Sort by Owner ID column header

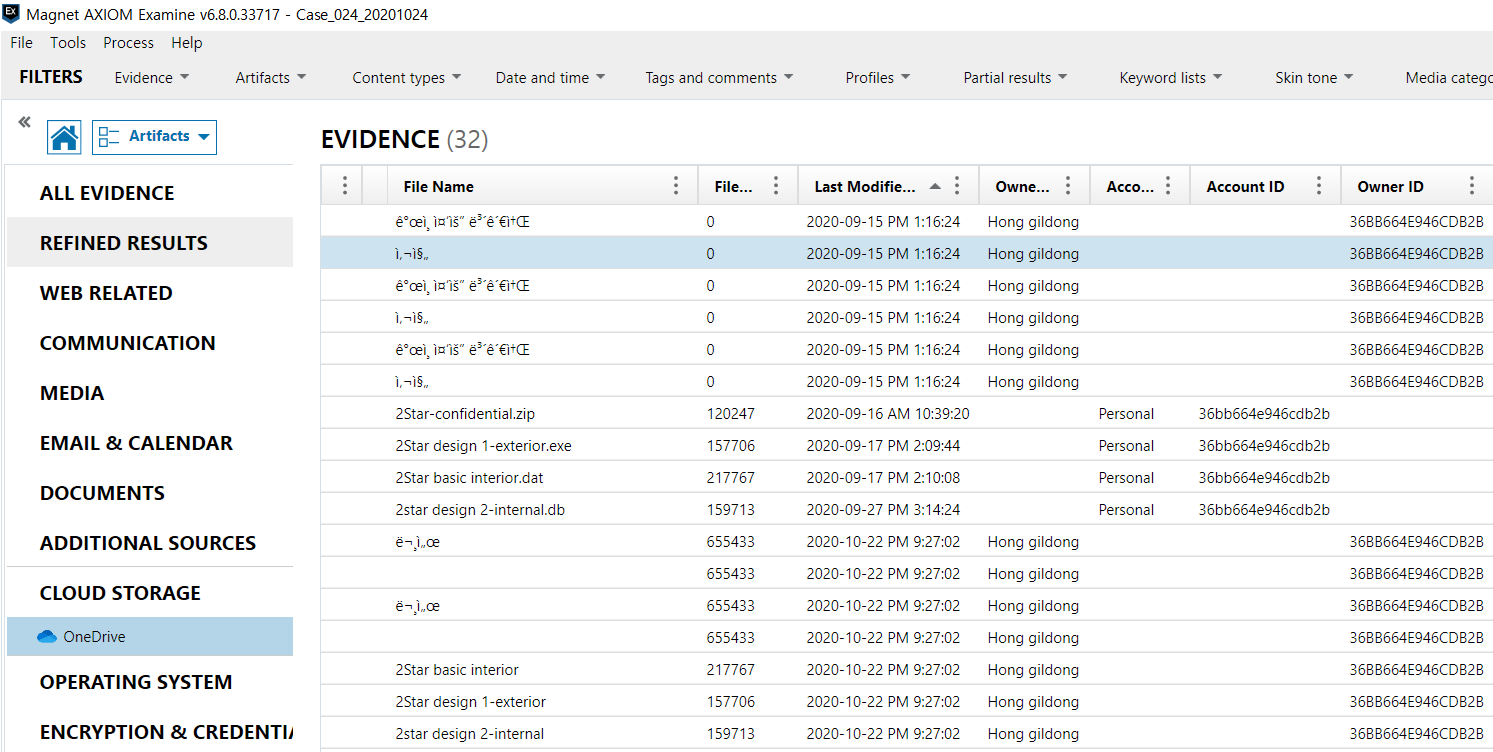point(1390,186)
